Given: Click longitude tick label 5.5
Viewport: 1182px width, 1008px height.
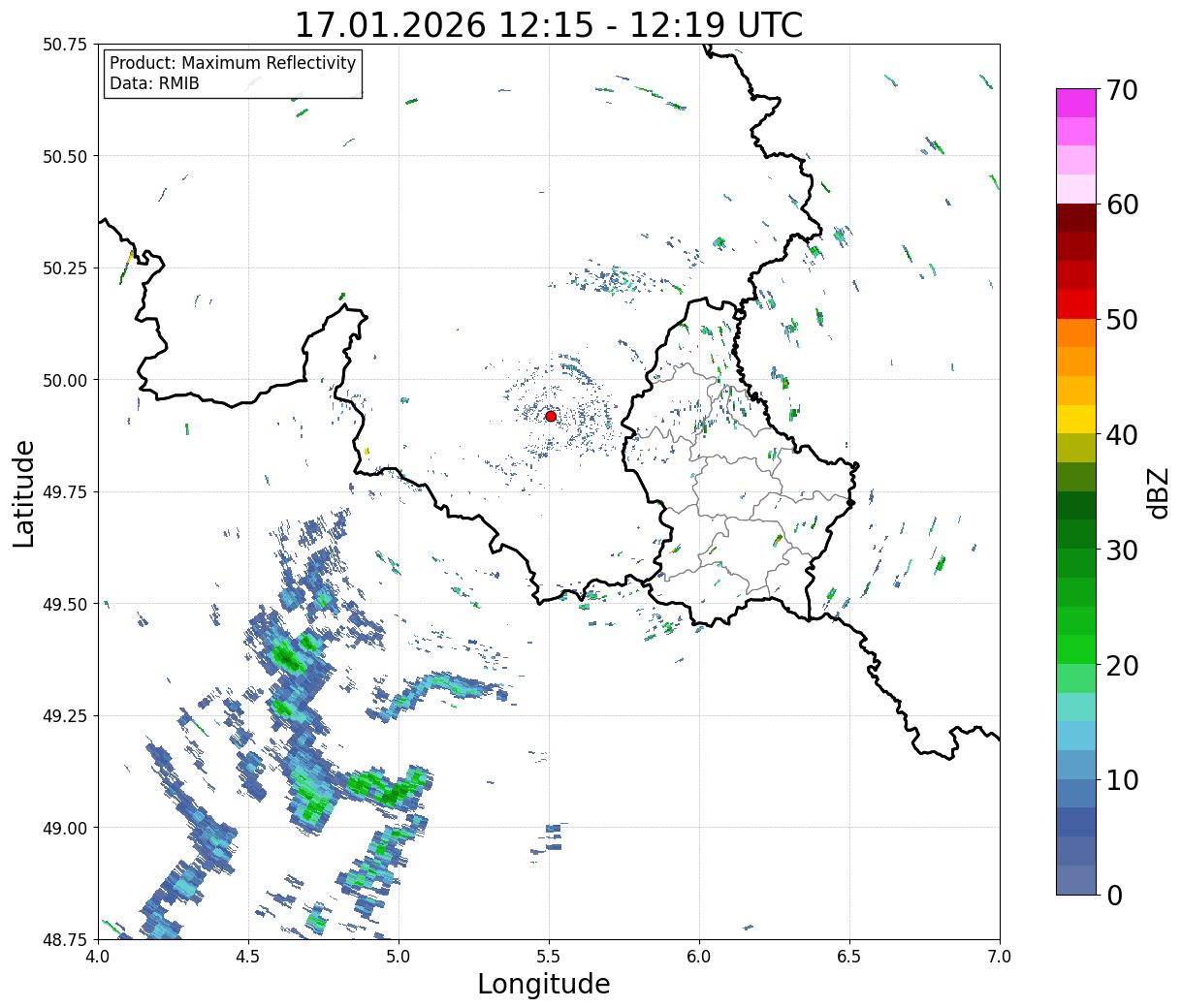Looking at the screenshot, I should coord(549,957).
